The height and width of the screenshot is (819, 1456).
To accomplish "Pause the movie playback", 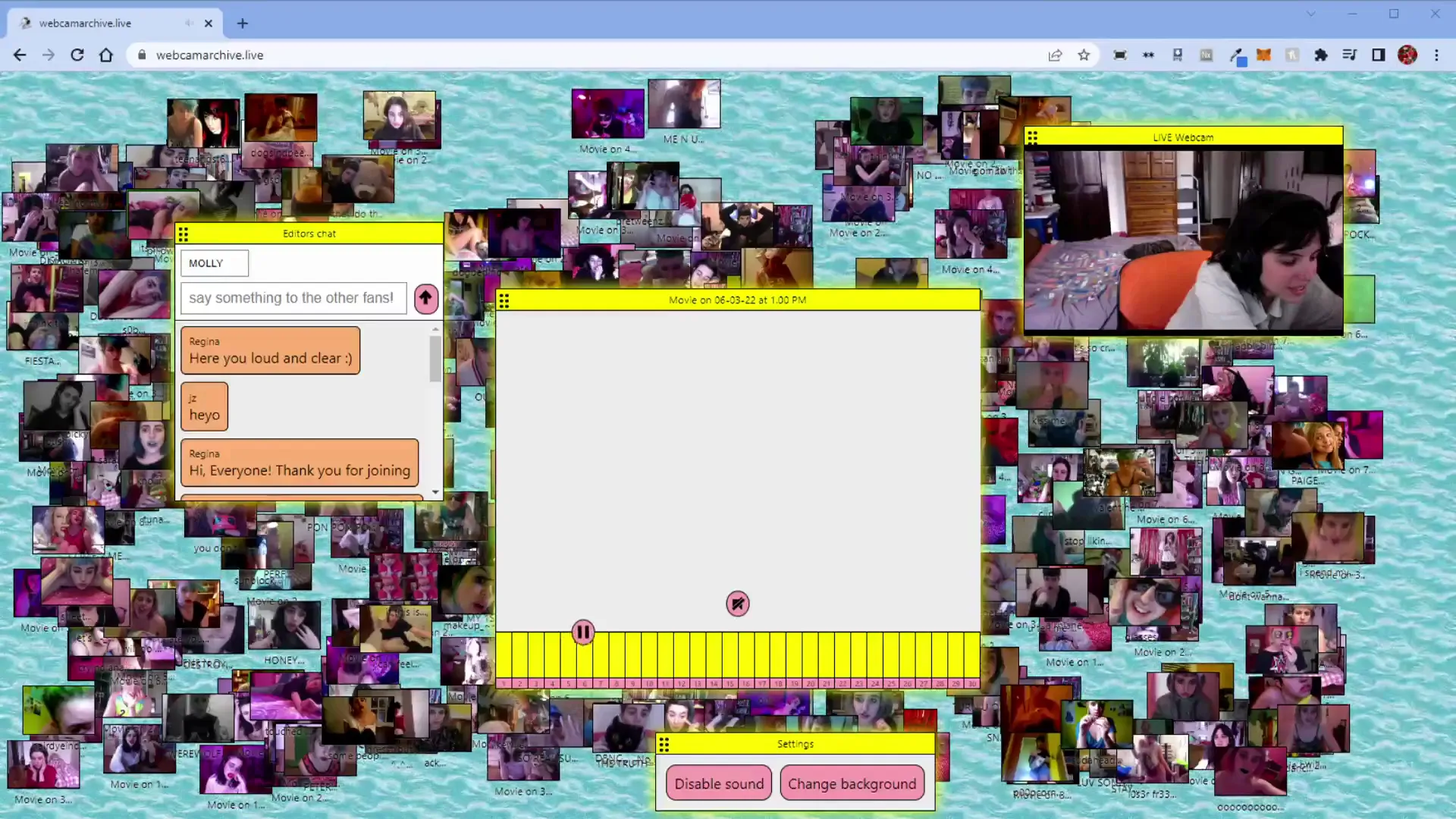I will click(583, 632).
